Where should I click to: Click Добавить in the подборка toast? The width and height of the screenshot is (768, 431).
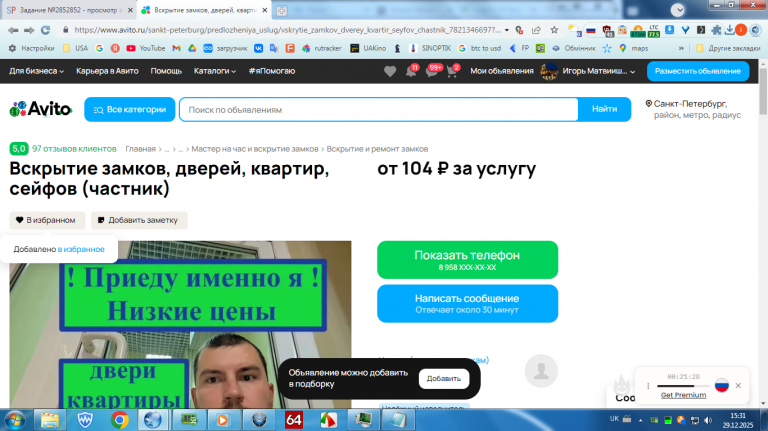(x=444, y=379)
